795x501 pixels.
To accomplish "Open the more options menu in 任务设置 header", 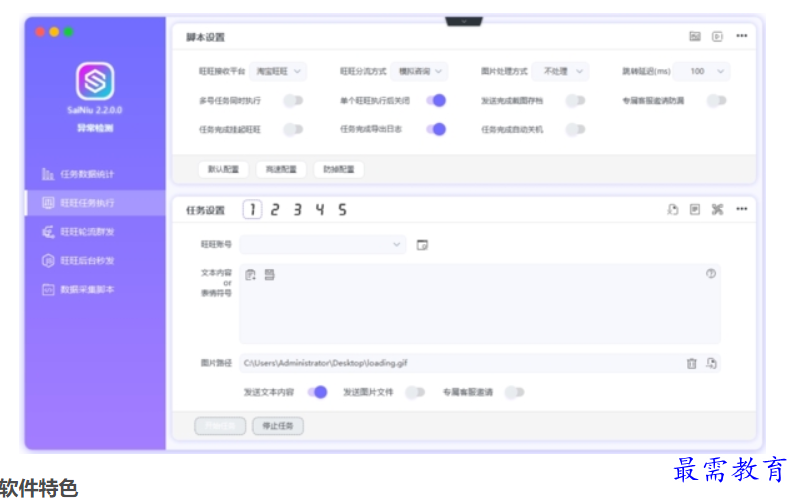I will tap(742, 209).
